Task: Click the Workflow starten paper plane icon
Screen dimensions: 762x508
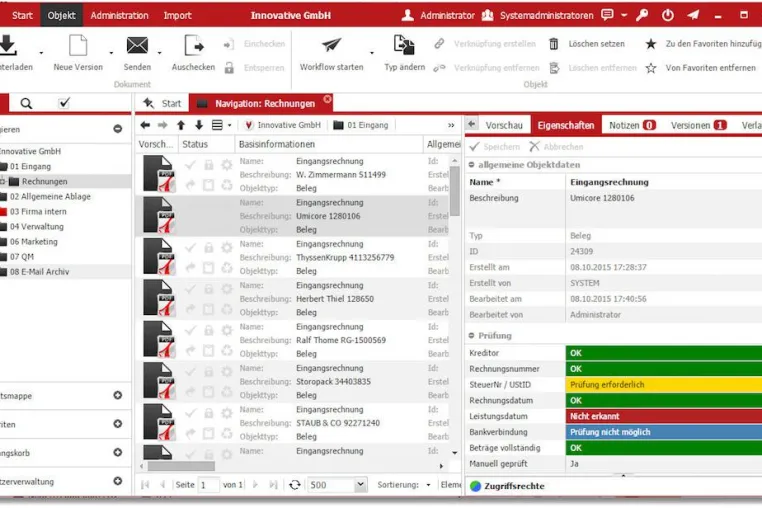Action: click(x=331, y=45)
